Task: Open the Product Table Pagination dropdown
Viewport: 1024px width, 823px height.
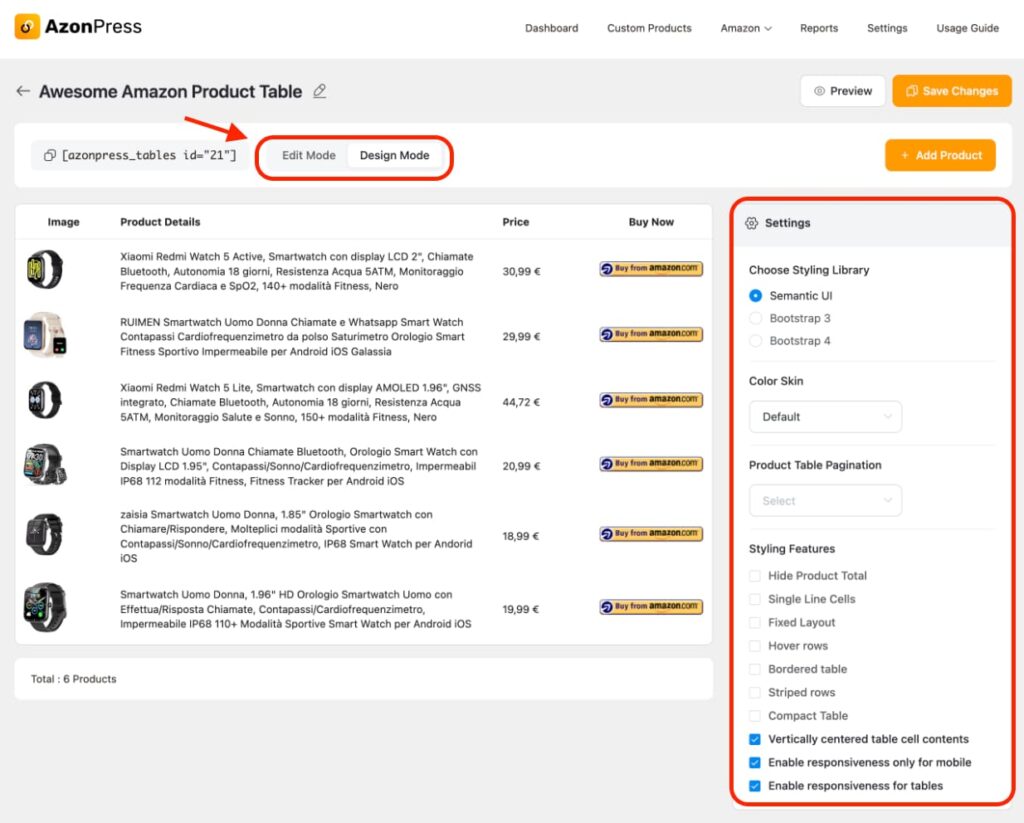Action: pos(825,501)
